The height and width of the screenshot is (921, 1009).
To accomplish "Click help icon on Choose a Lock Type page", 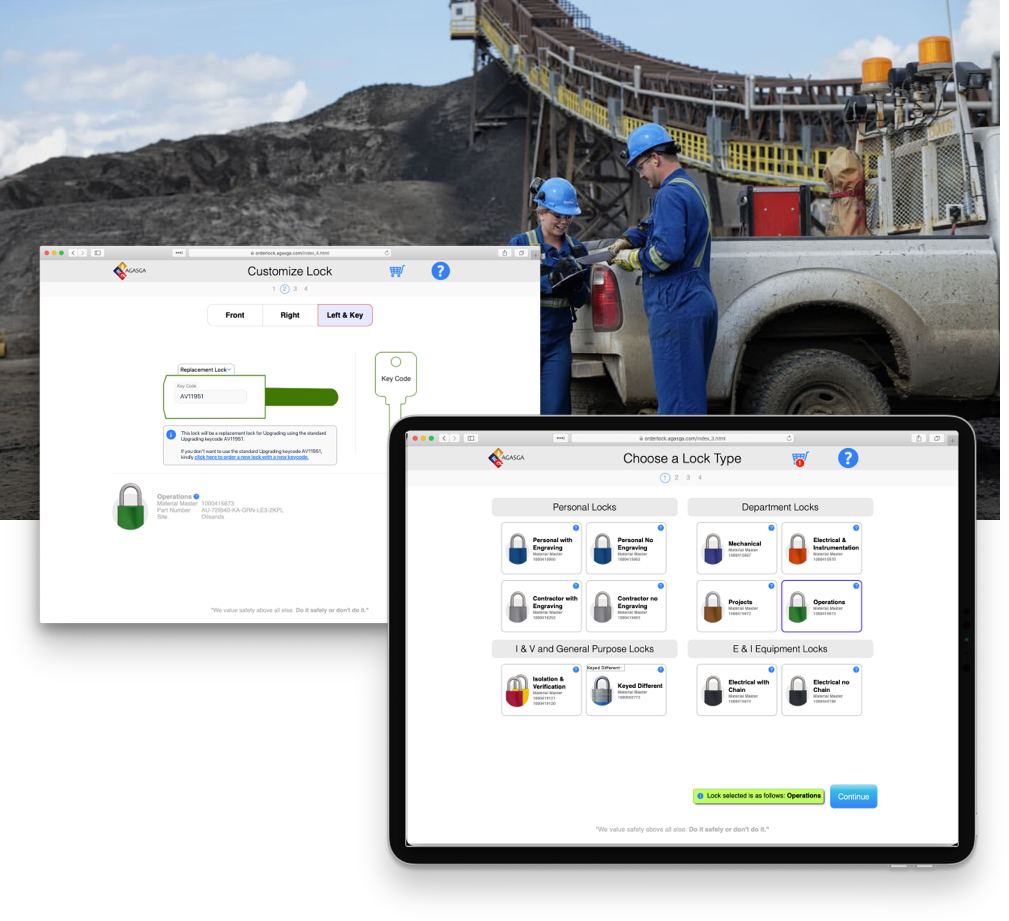I will click(847, 458).
